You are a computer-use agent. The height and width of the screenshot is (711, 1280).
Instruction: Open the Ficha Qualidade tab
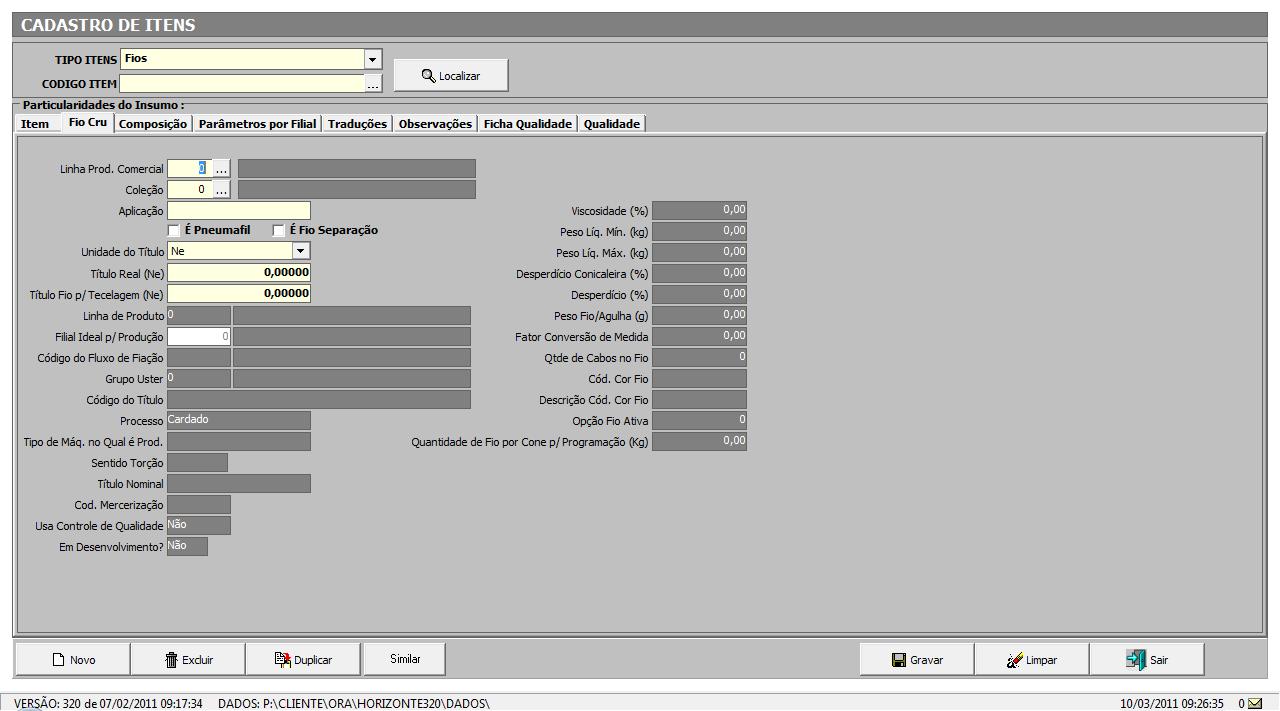(x=527, y=124)
